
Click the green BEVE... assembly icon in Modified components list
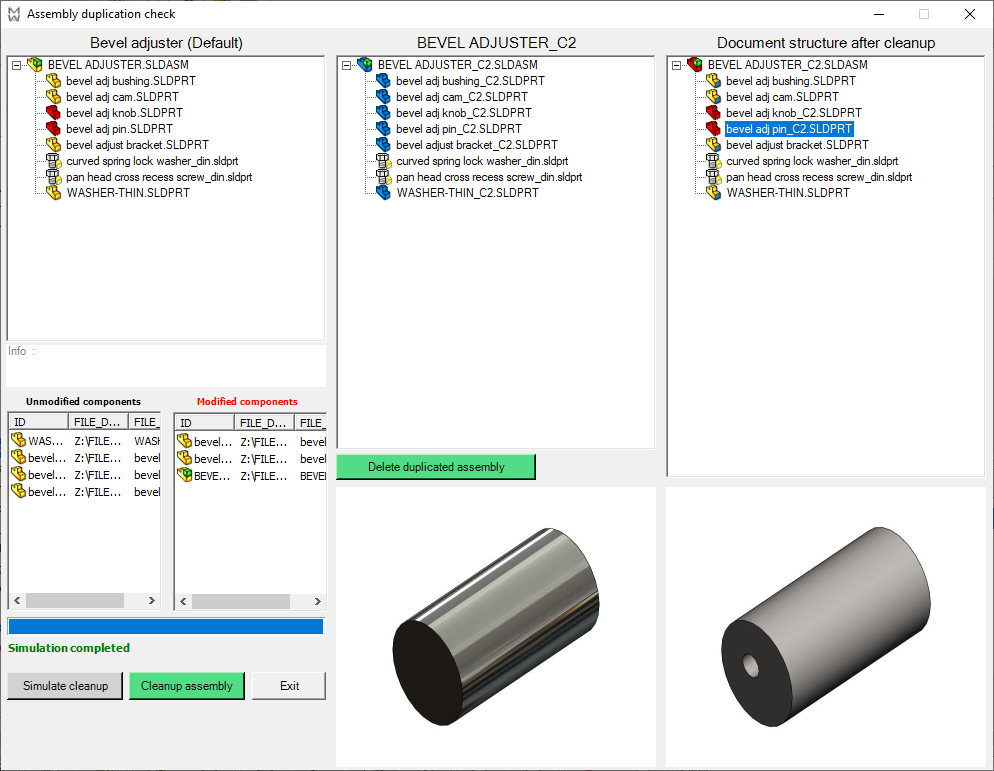point(184,475)
